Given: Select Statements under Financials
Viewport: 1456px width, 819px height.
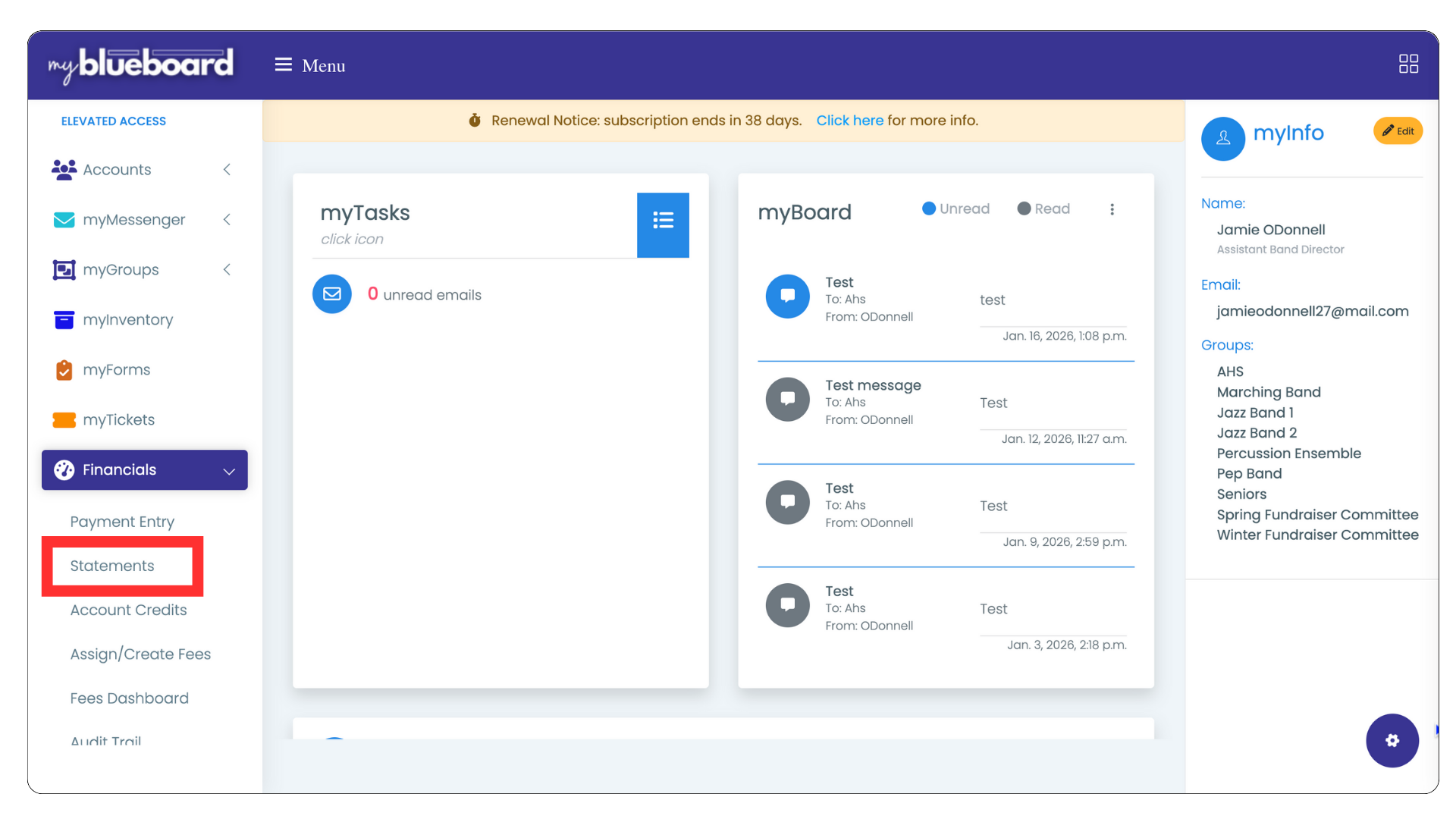Looking at the screenshot, I should click(112, 566).
